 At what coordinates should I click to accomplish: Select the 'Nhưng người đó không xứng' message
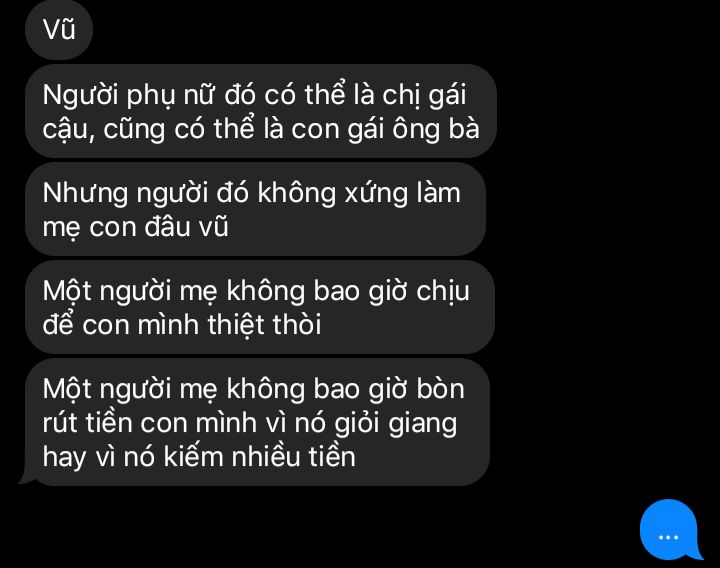pyautogui.click(x=255, y=209)
